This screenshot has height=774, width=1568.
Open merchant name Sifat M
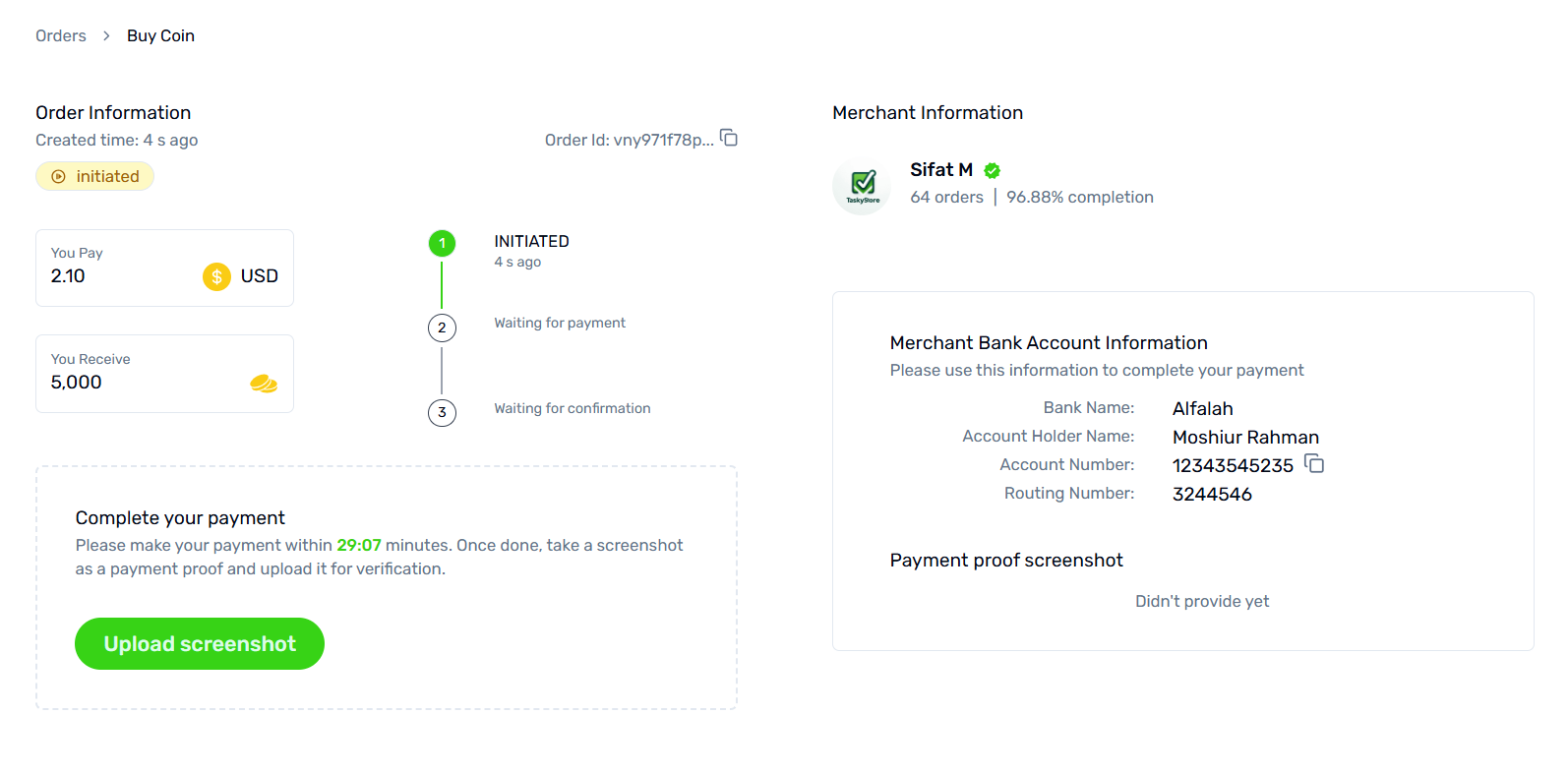point(941,169)
